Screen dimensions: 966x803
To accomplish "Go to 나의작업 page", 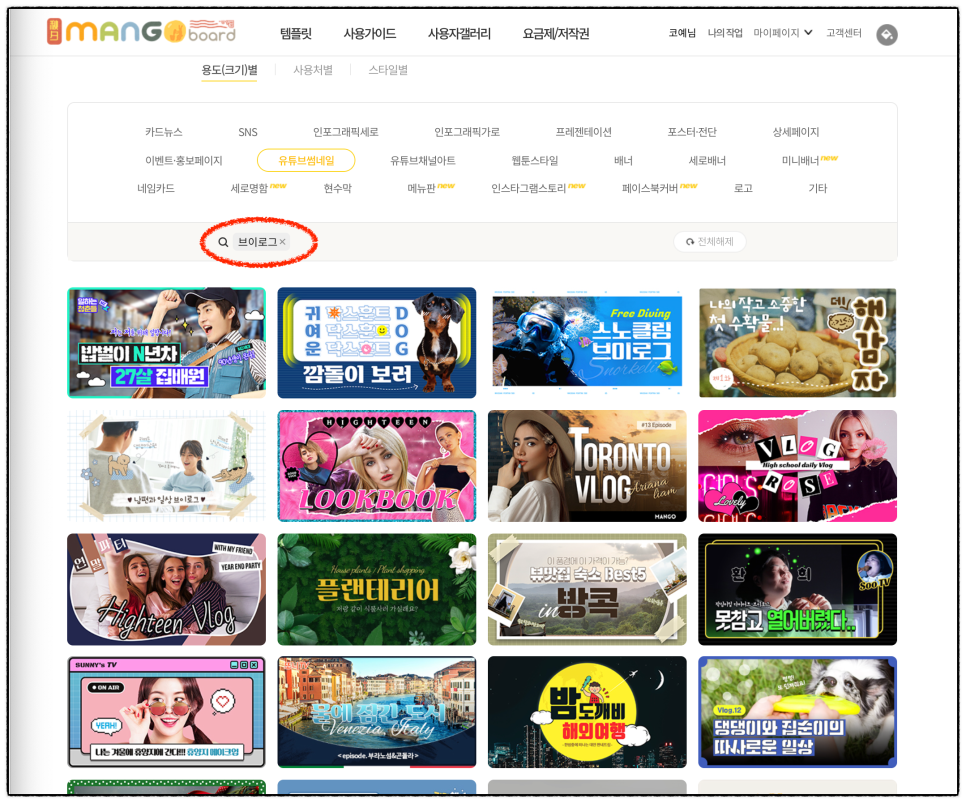I will click(725, 33).
